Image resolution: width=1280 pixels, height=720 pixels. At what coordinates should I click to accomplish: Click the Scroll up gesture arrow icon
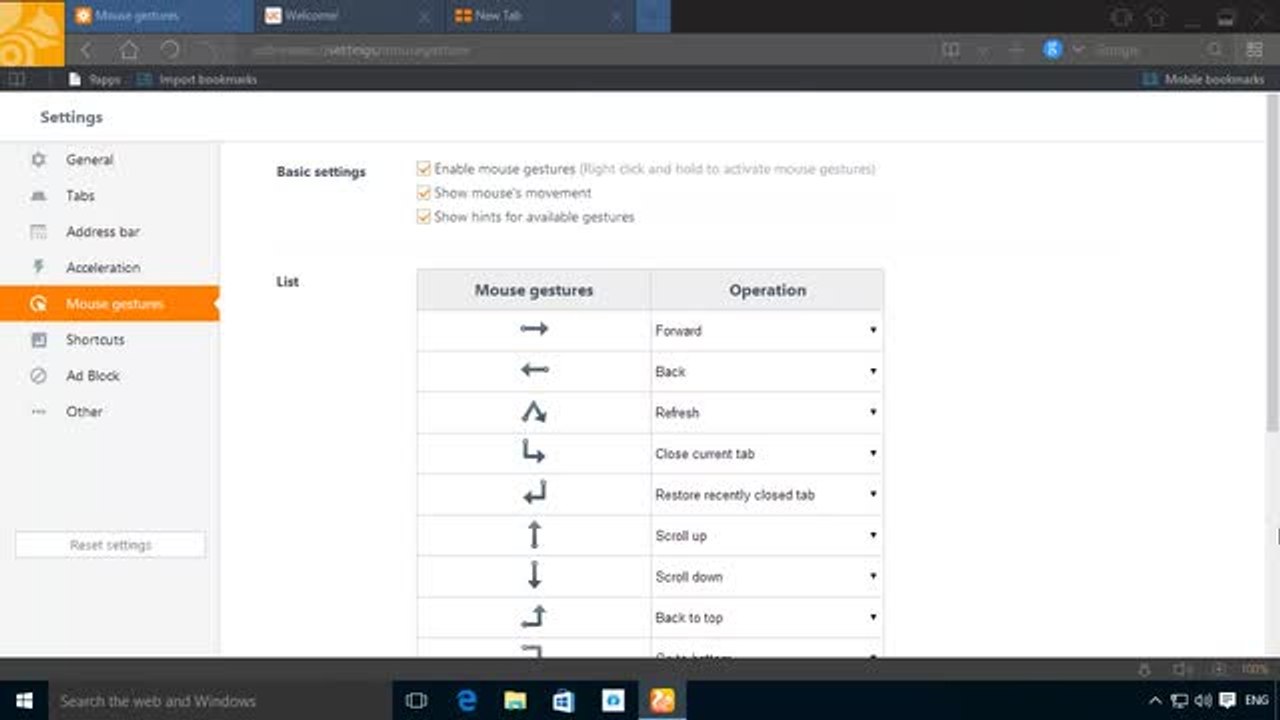point(534,535)
